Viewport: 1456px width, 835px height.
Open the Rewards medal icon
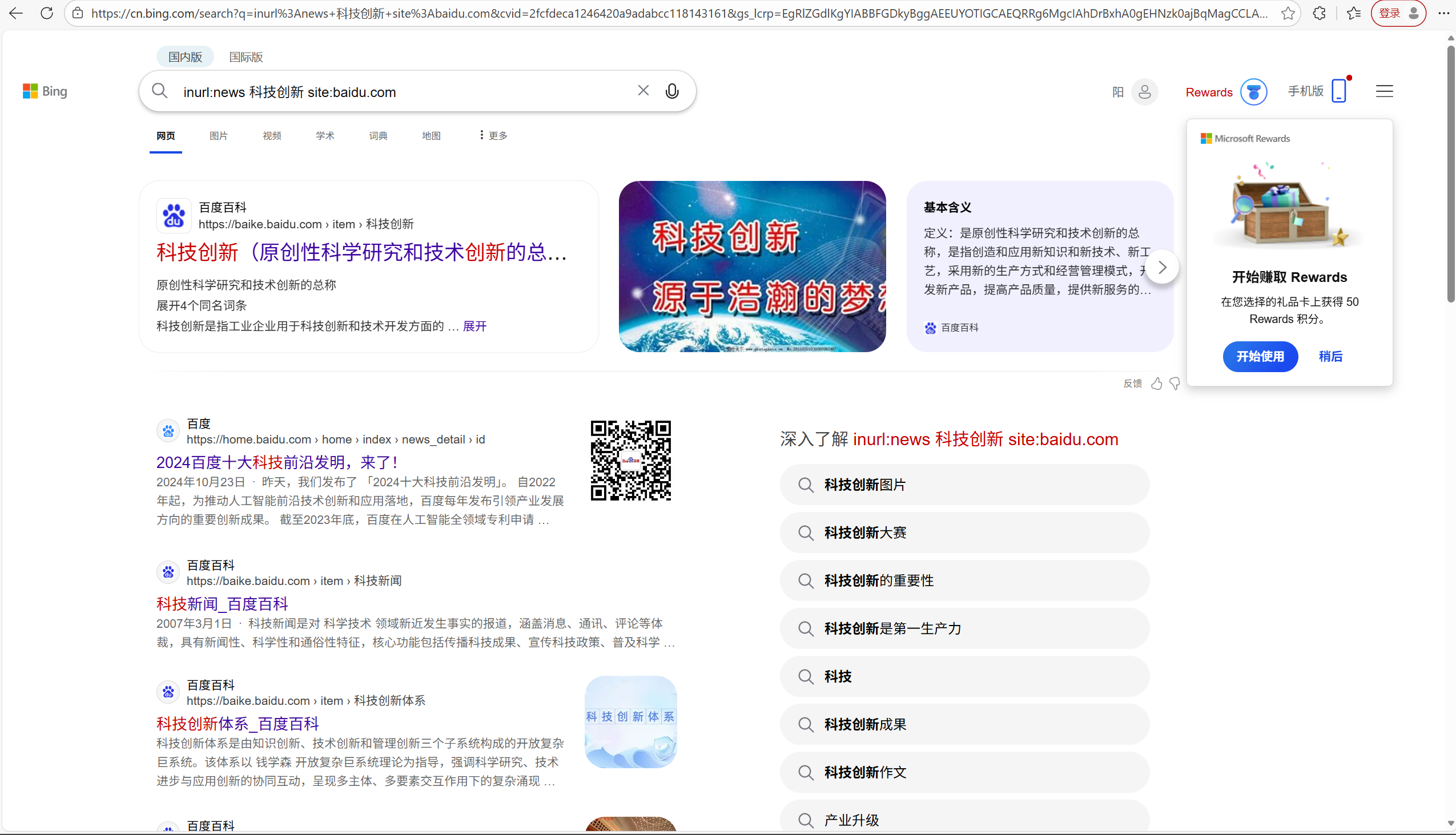tap(1253, 92)
